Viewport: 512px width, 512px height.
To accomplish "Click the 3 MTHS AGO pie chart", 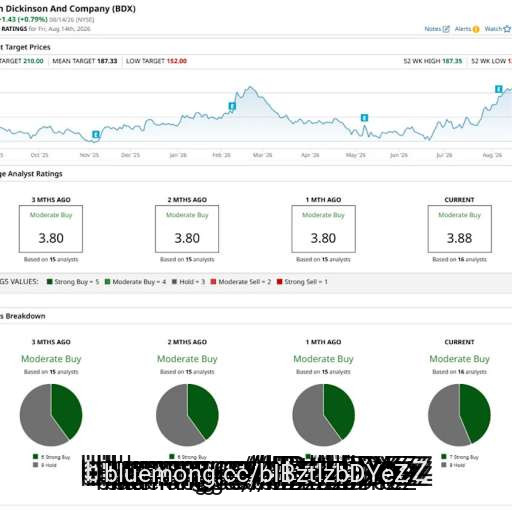I will 51,415.
